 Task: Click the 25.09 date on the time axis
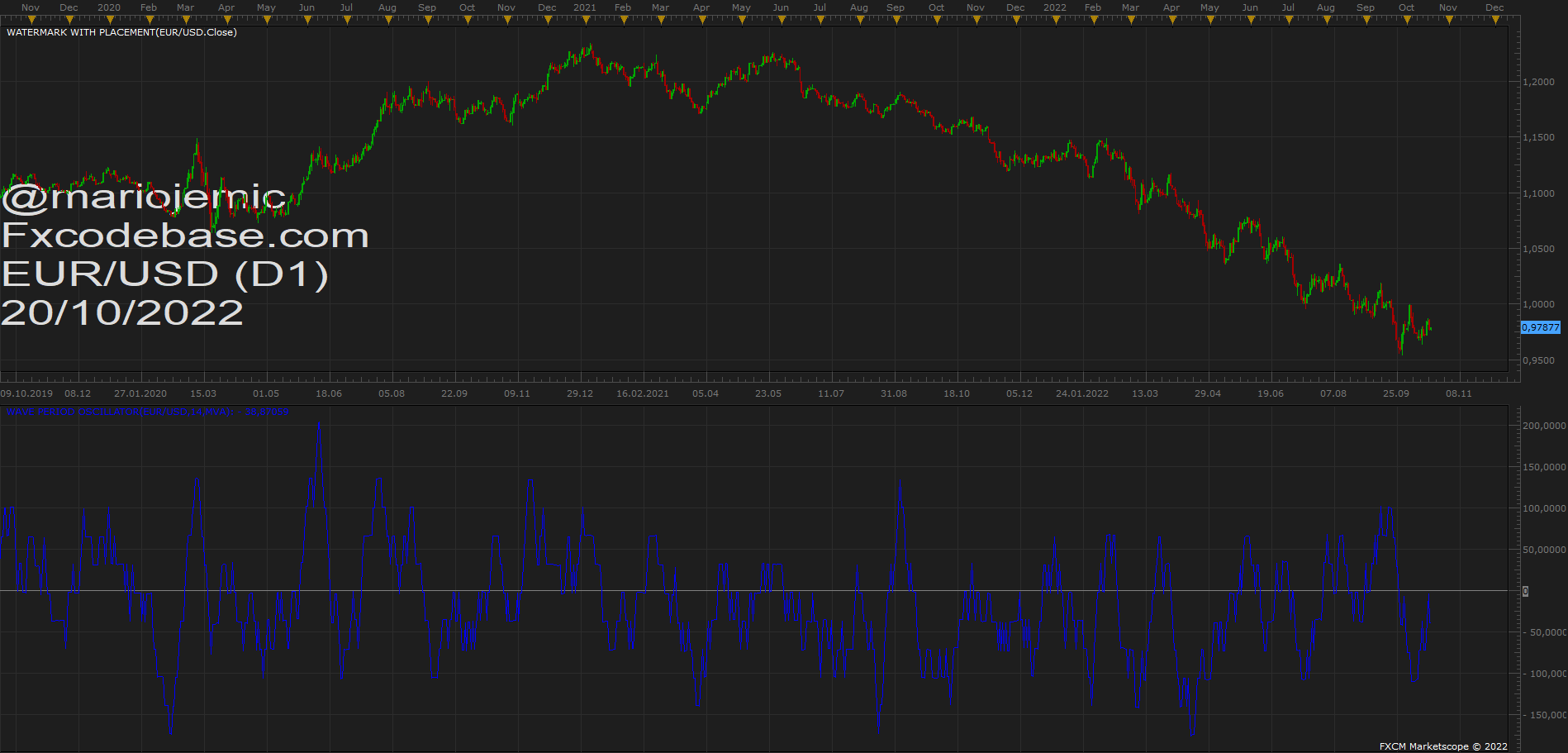click(x=1396, y=393)
